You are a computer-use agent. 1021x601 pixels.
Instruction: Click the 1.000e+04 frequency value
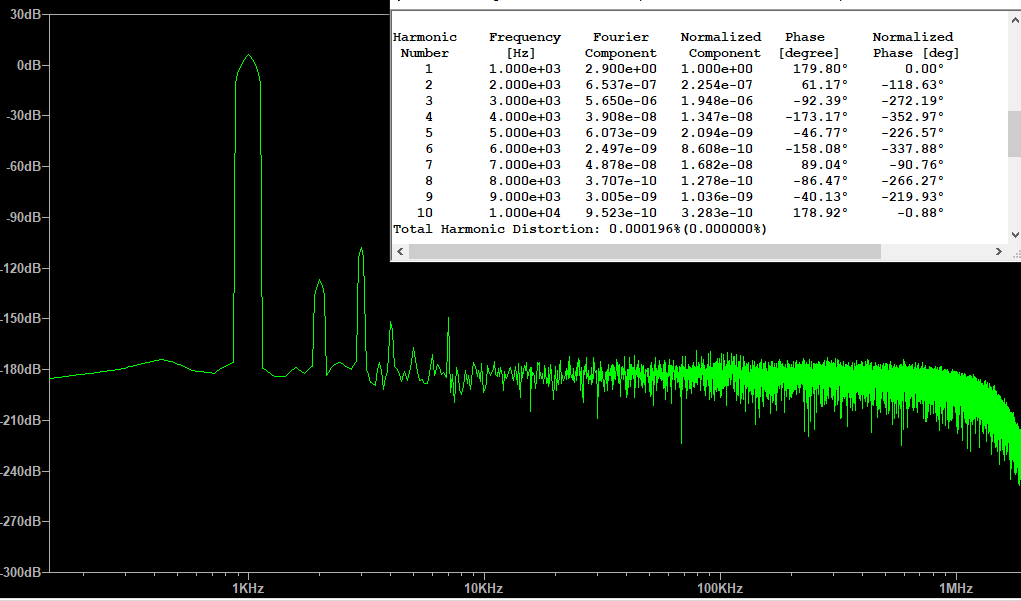525,213
